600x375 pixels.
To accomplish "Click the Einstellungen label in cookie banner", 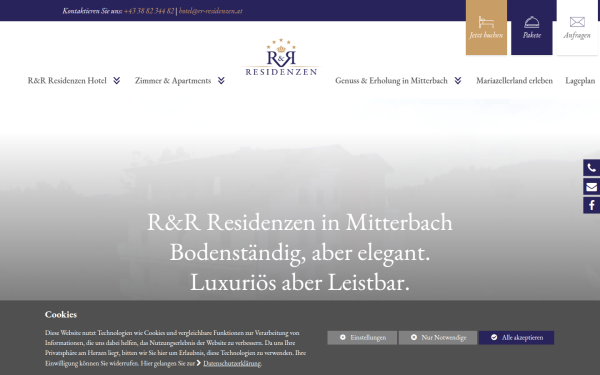I will (368, 338).
